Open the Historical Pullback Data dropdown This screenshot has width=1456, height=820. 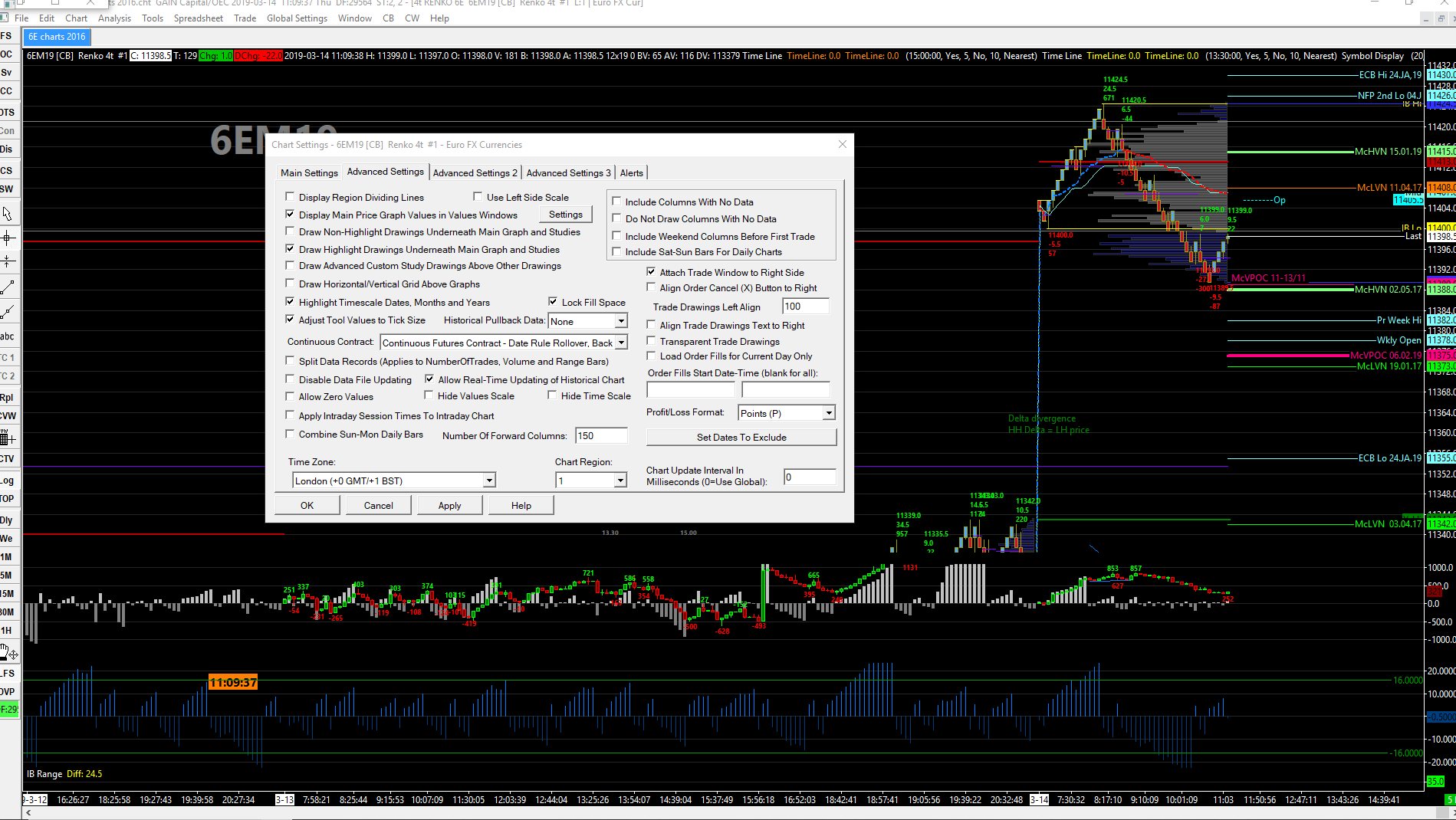coord(621,321)
